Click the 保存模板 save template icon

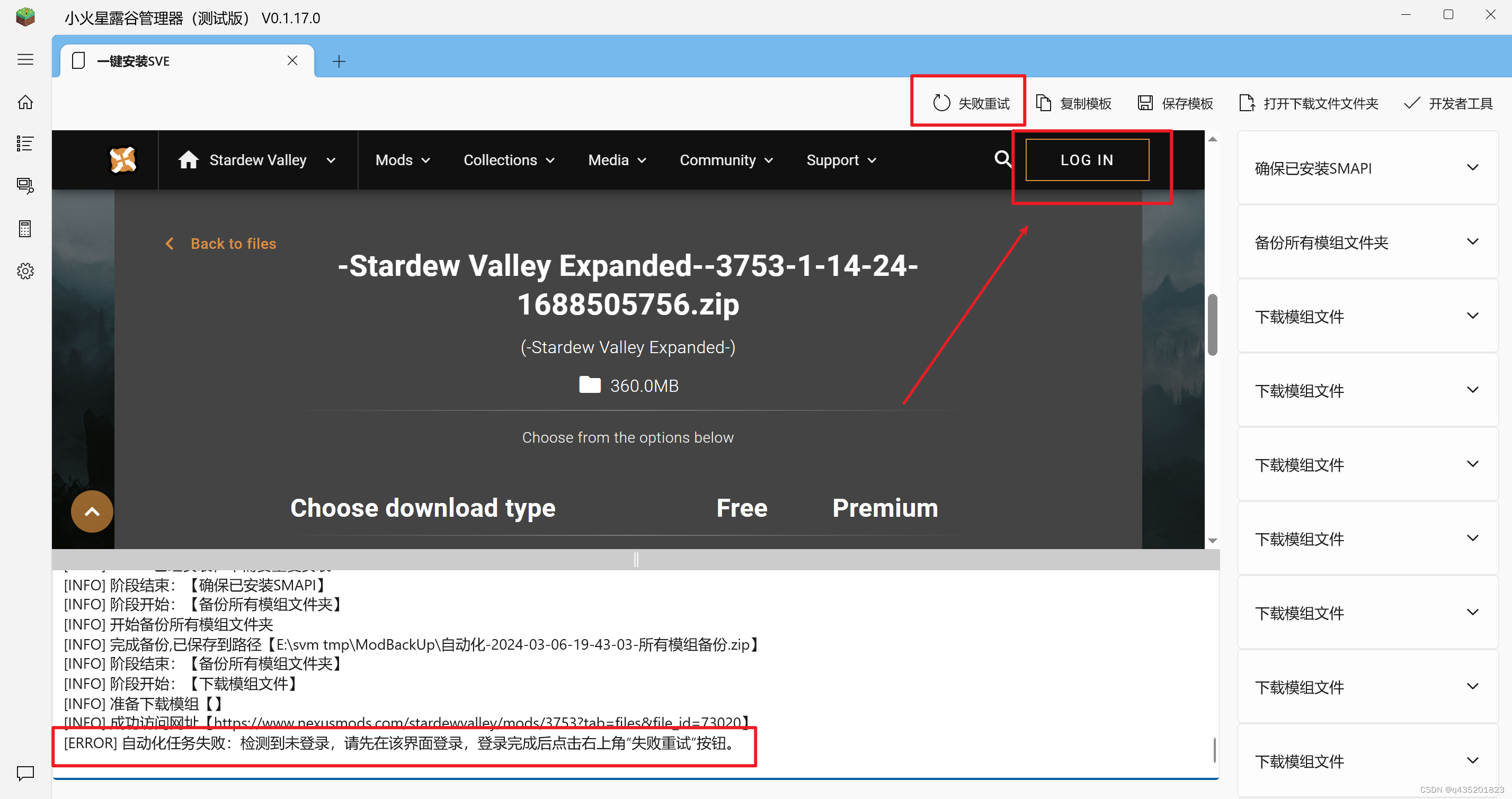pos(1144,103)
